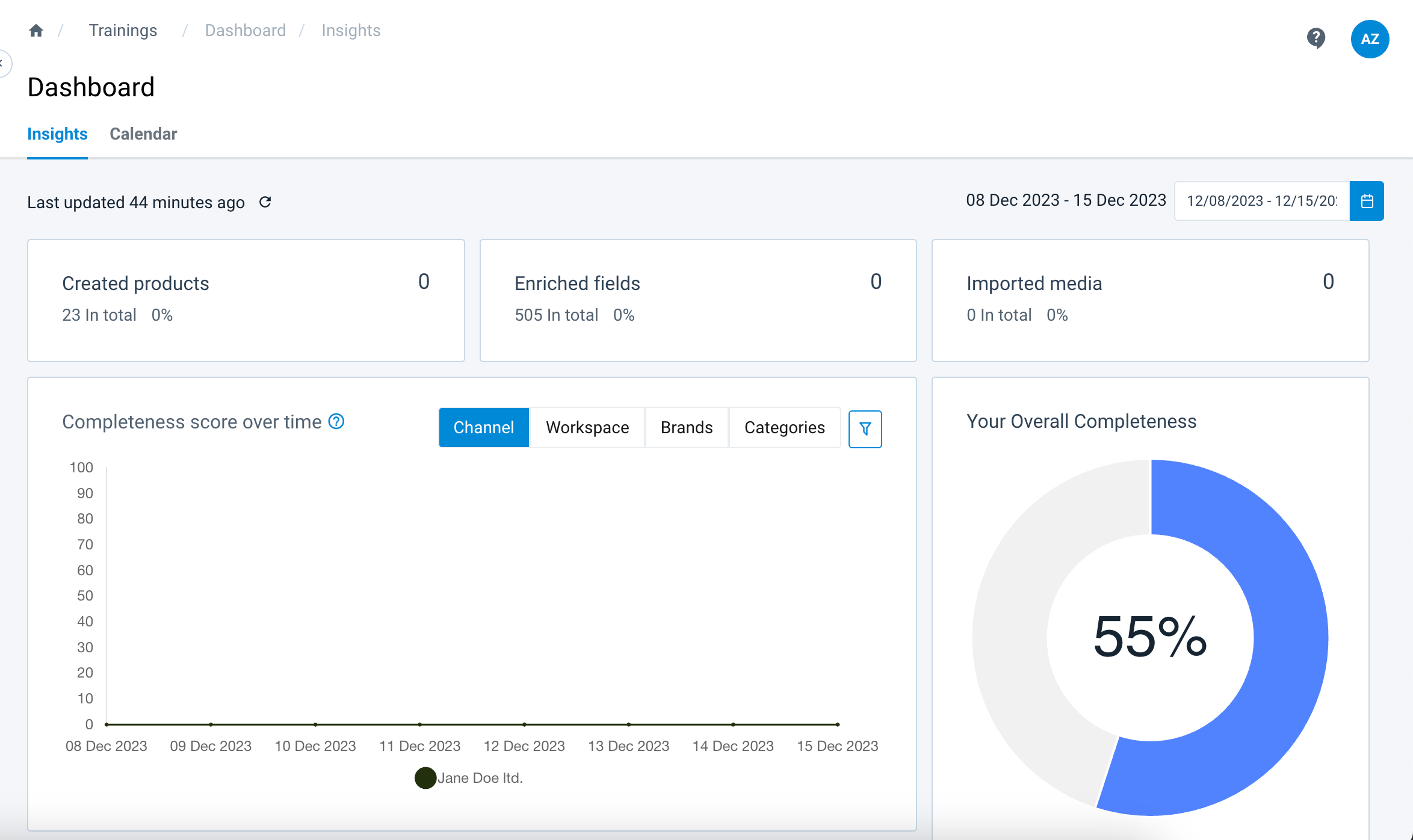Switch chart to Workspace view

tap(587, 428)
